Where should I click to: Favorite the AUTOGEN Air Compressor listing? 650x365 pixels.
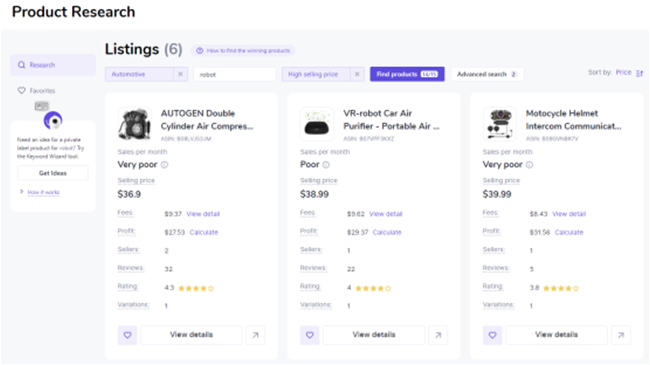click(x=127, y=335)
